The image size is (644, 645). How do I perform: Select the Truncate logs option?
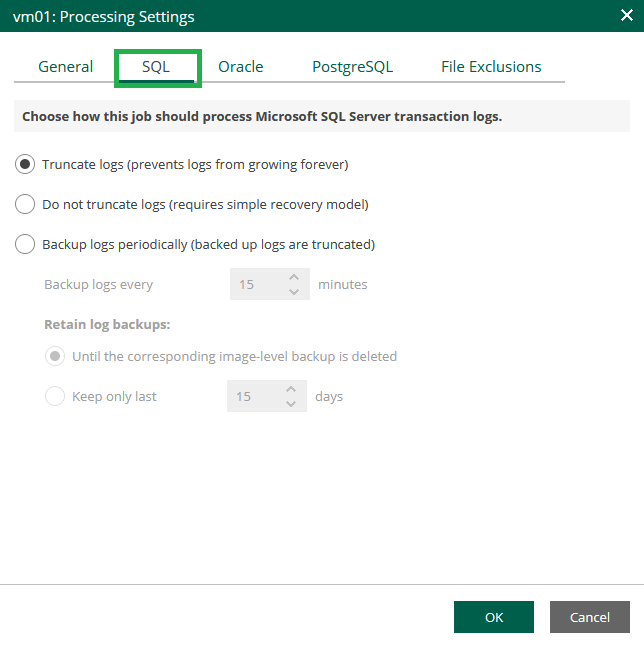click(x=25, y=164)
